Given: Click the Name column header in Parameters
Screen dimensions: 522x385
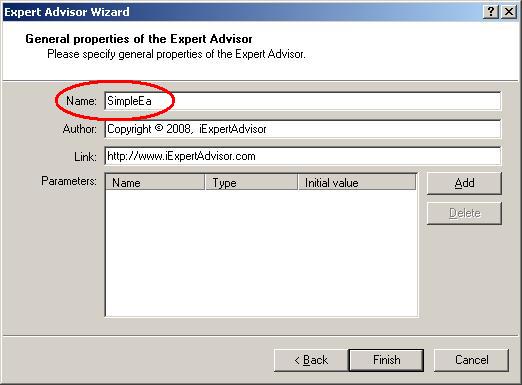Looking at the screenshot, I should pyautogui.click(x=155, y=183).
